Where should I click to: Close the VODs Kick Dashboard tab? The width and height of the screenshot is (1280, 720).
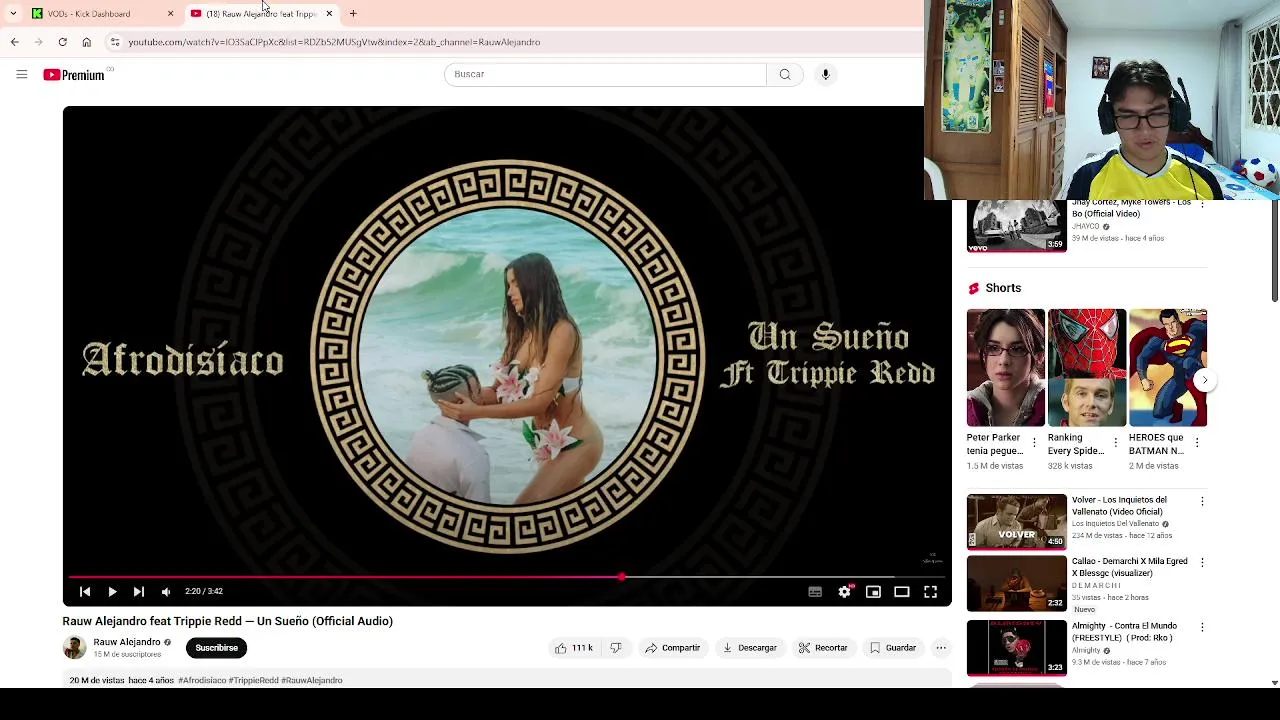pos(170,14)
